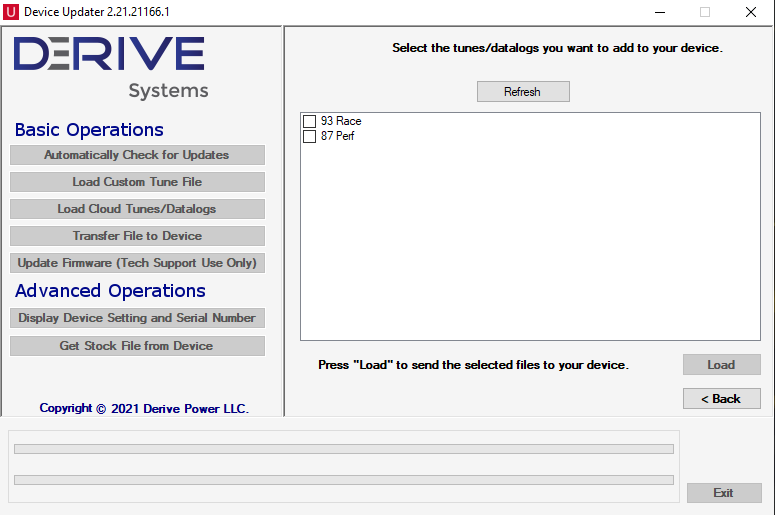The image size is (775, 515).
Task: Select the 93 Race label text
Action: point(341,121)
